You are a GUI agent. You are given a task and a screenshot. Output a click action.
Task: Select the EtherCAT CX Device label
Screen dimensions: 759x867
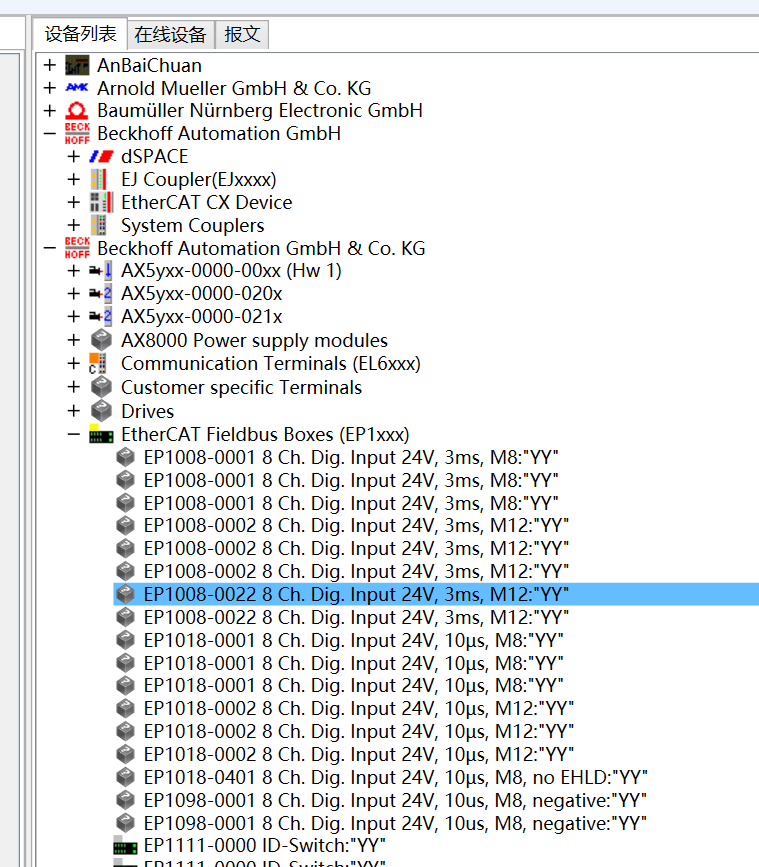click(207, 202)
